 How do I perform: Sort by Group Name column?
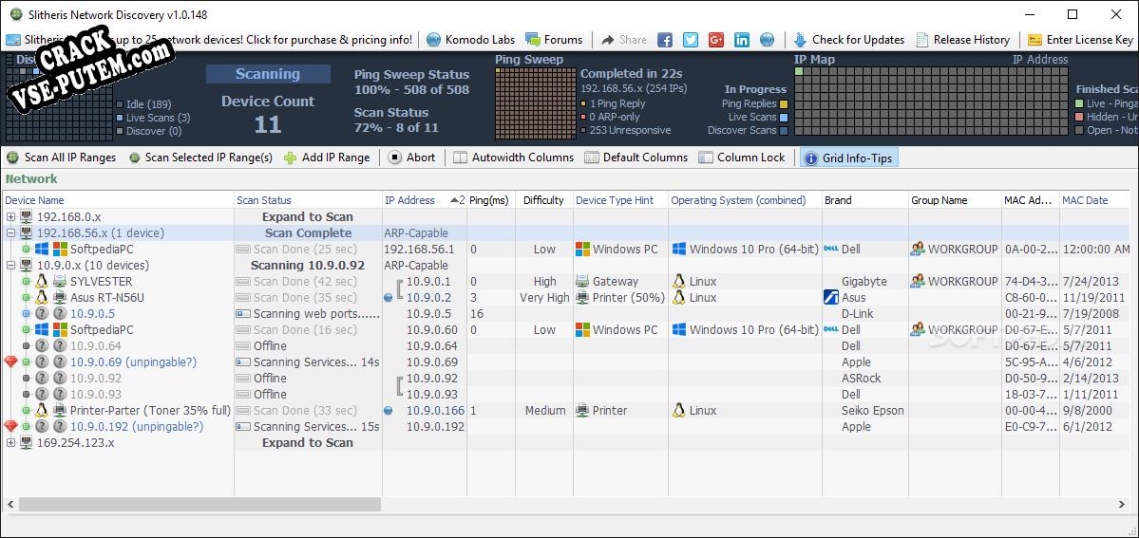point(954,200)
